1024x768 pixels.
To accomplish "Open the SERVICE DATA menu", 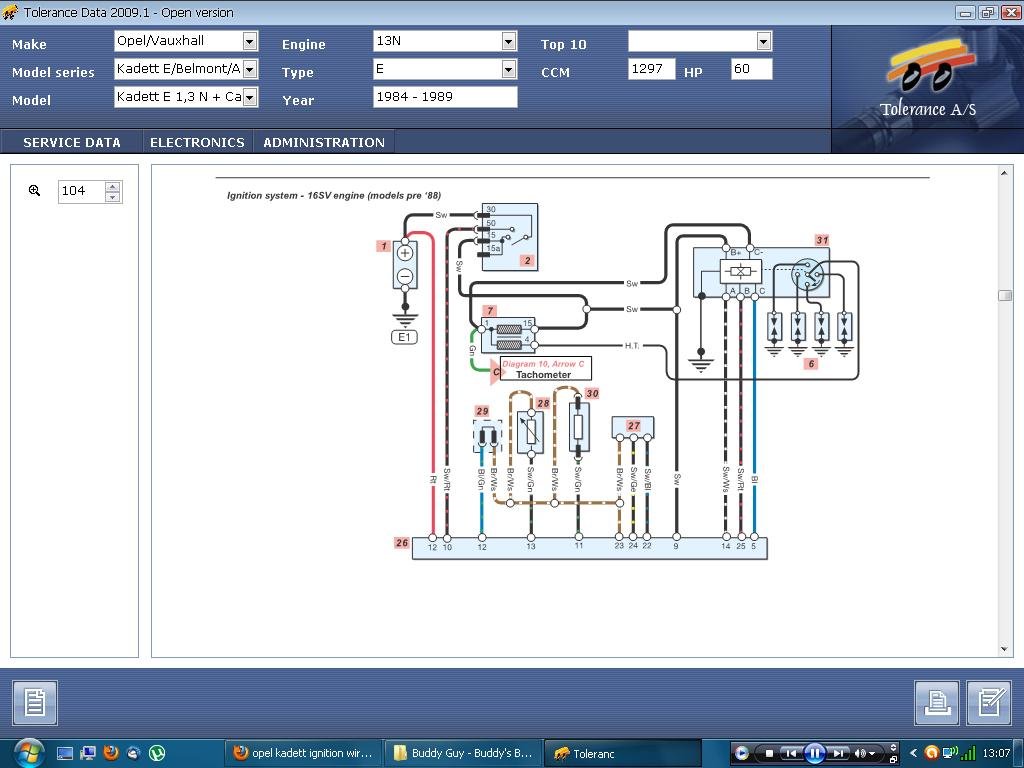I will pos(72,142).
